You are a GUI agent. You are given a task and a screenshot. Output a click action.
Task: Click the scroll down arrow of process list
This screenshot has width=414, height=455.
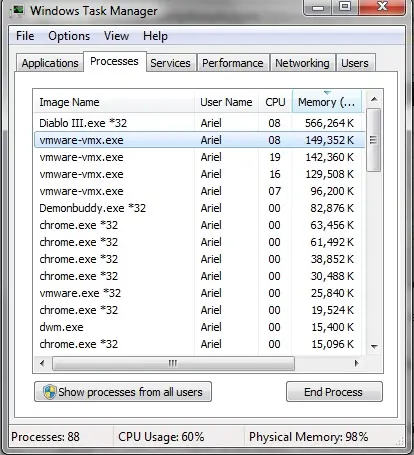(x=374, y=347)
